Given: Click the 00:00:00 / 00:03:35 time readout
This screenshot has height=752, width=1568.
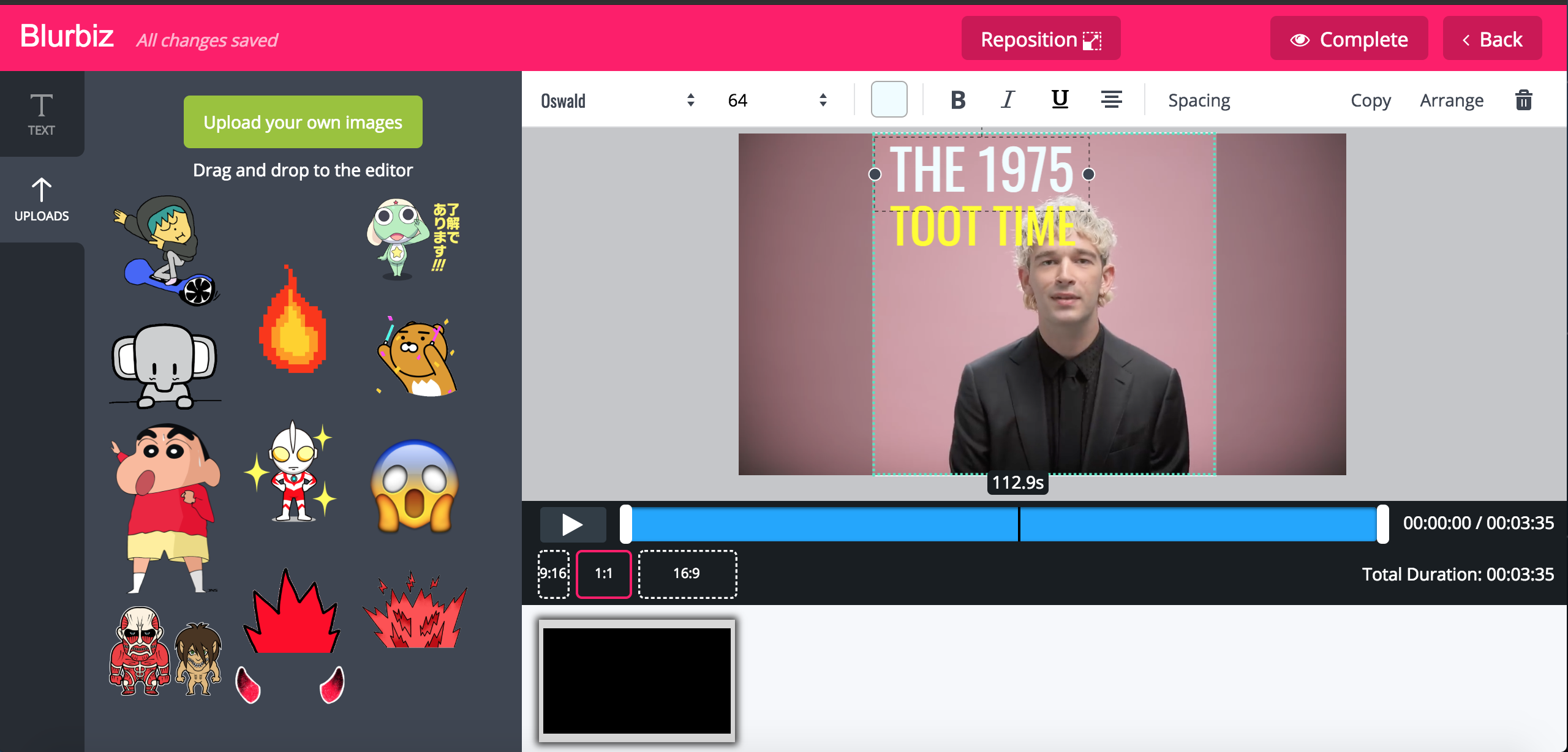Looking at the screenshot, I should click(1478, 523).
